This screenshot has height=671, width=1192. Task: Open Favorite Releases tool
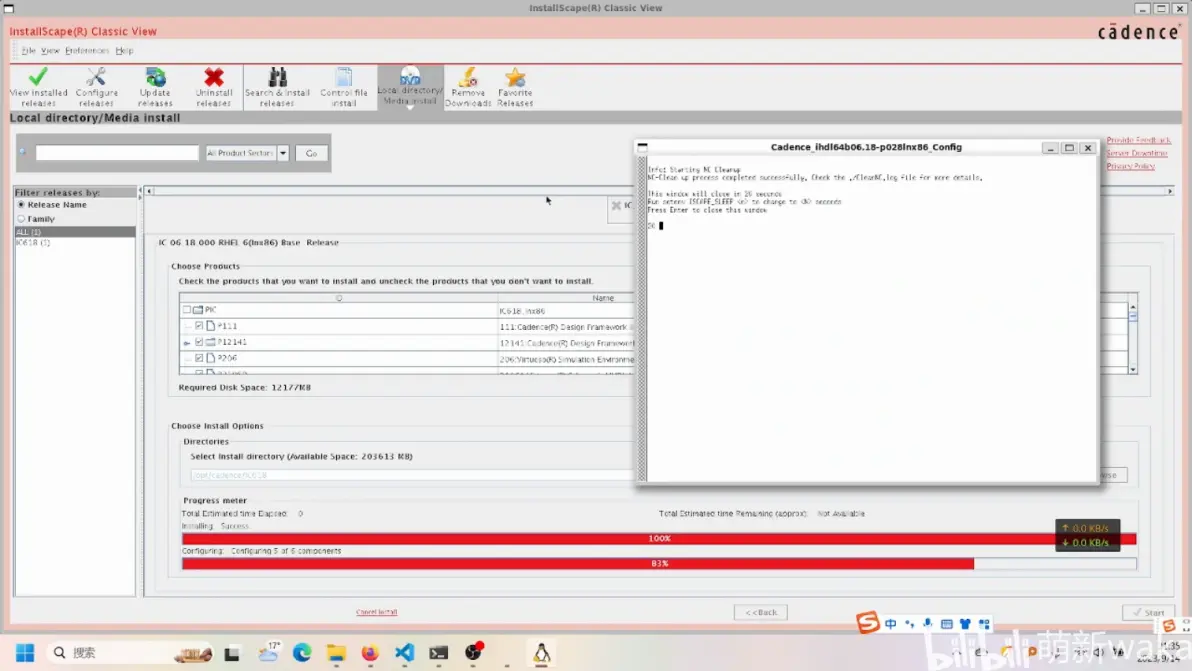click(515, 87)
